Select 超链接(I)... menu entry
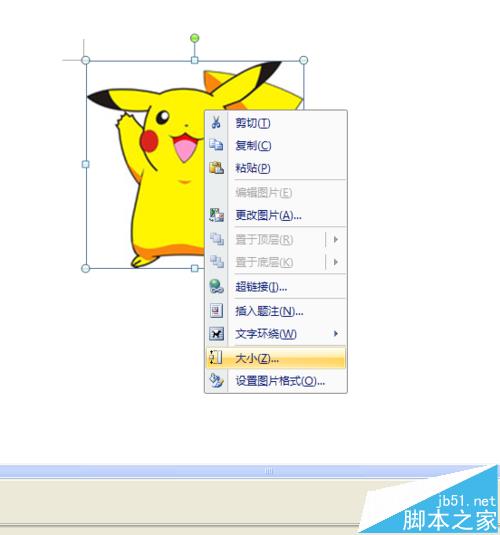 pyautogui.click(x=276, y=287)
